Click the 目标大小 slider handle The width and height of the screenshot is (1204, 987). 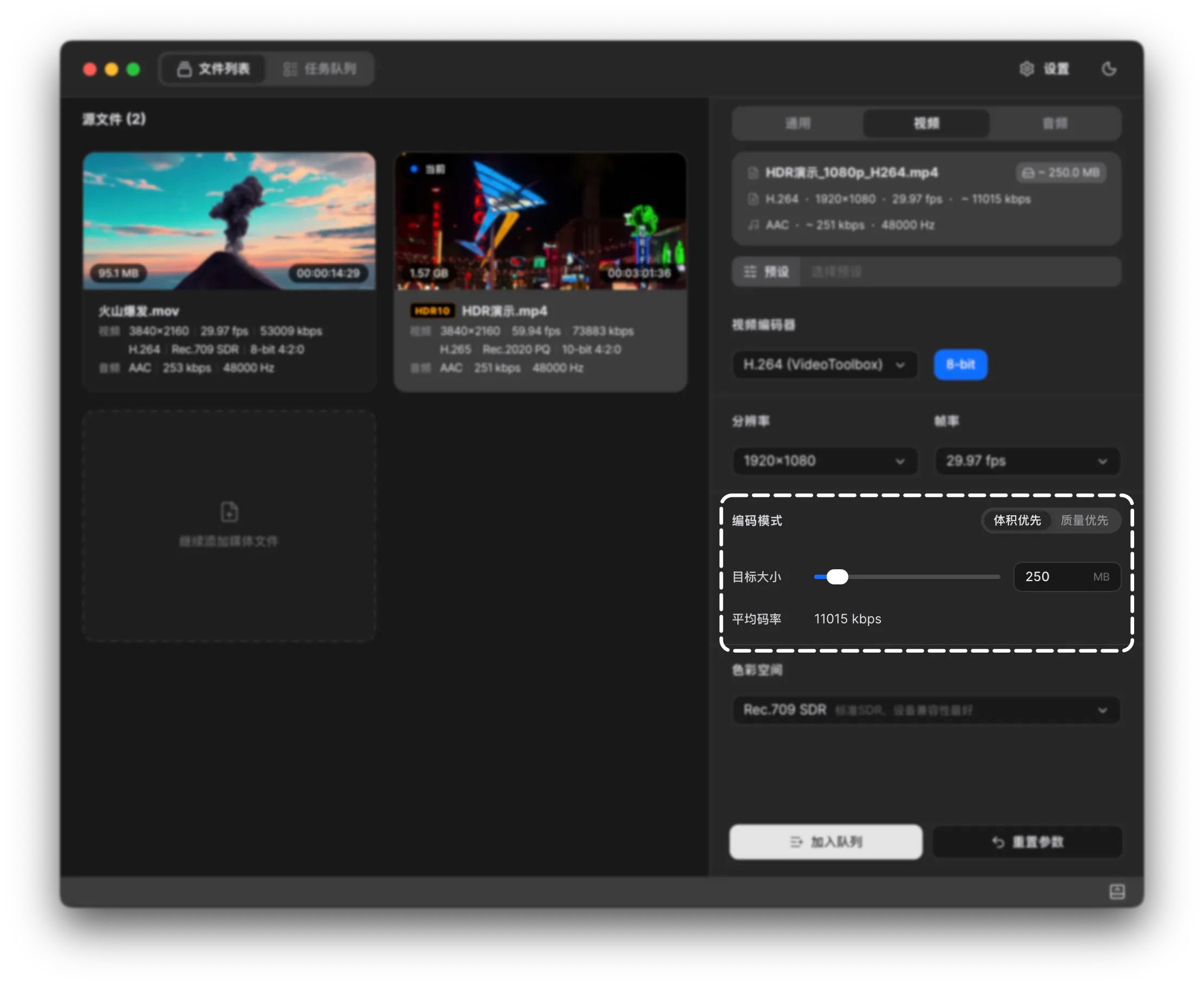point(836,576)
